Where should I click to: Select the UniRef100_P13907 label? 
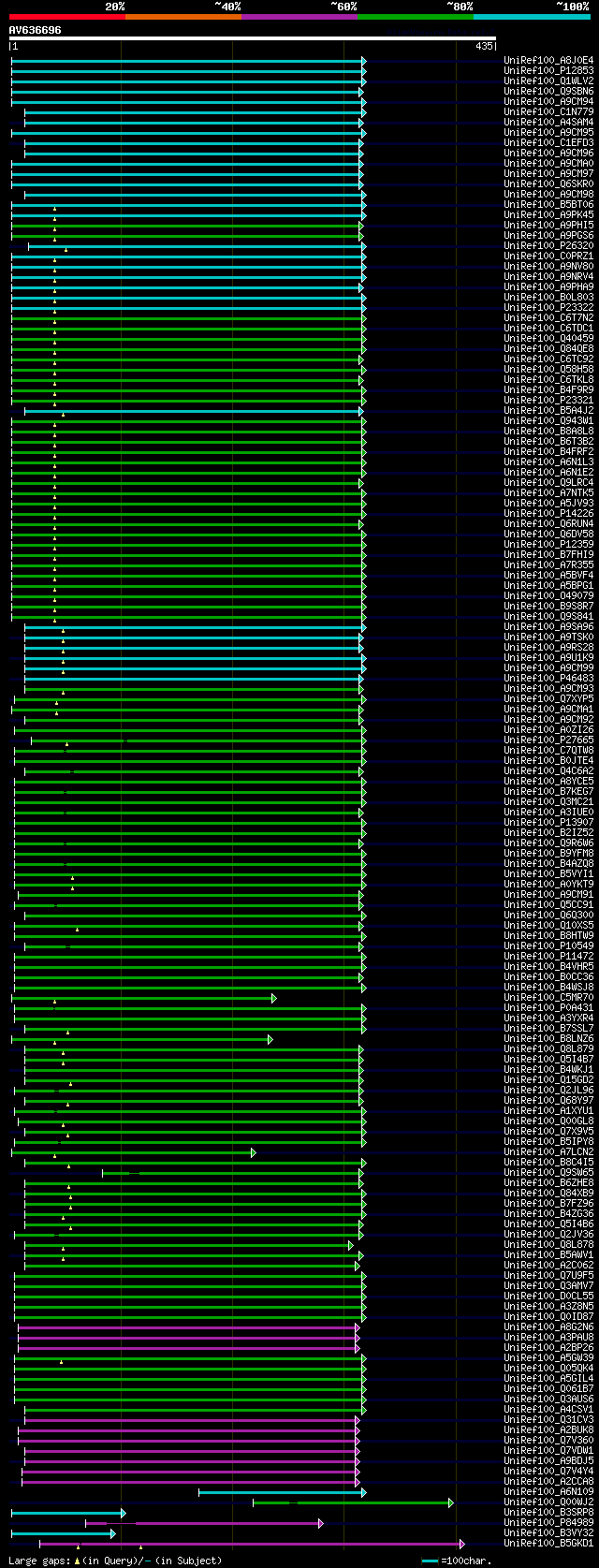click(548, 822)
